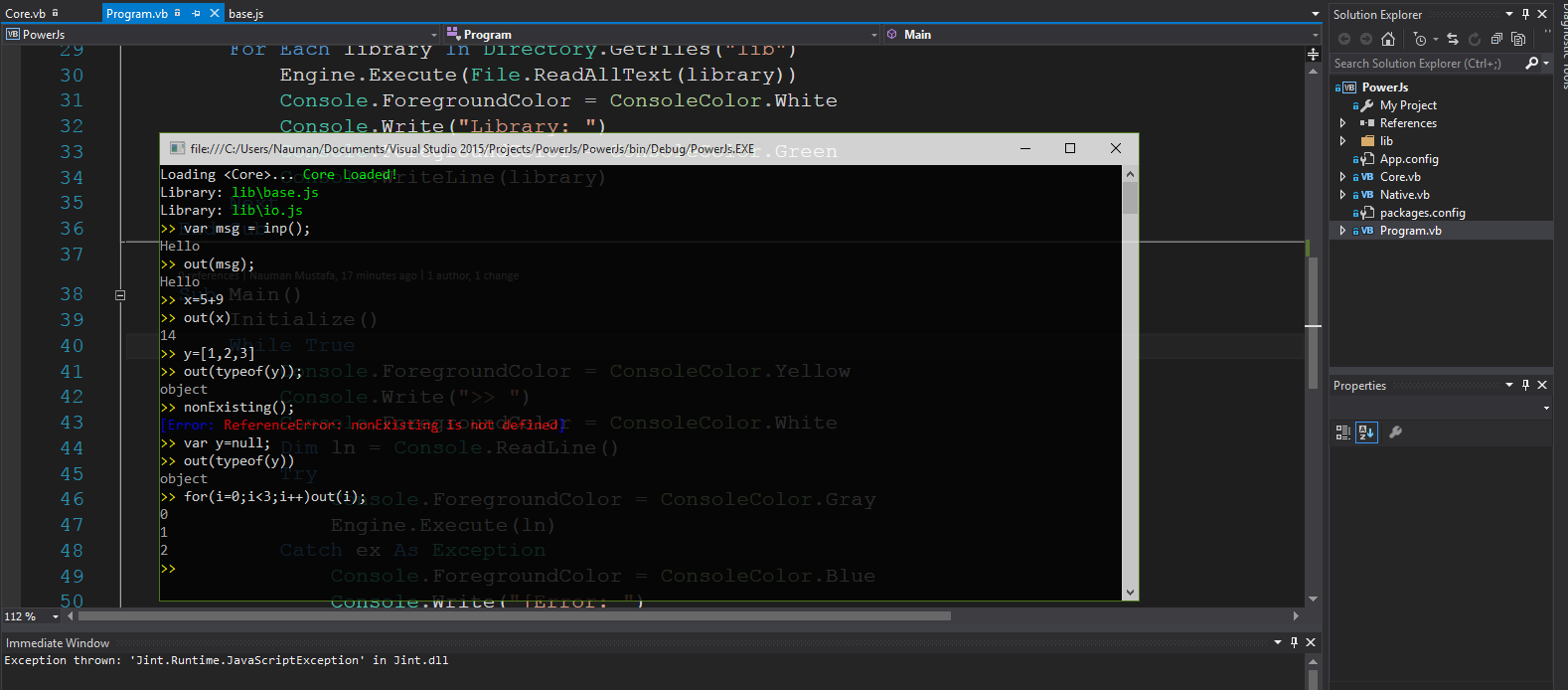Select packages.config in Solution Explorer
The image size is (1568, 690).
(1422, 213)
